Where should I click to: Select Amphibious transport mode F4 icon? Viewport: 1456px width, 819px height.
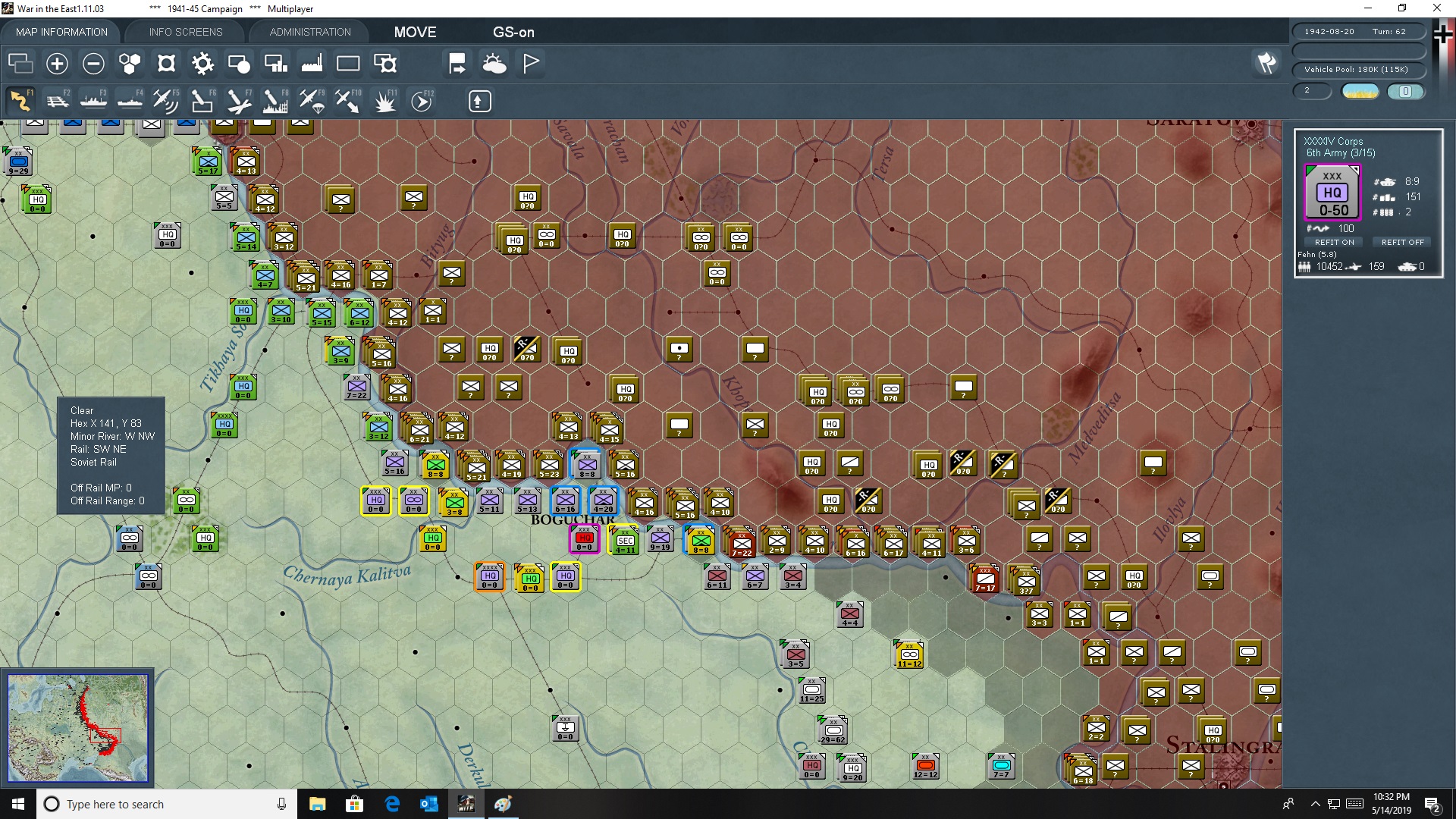click(x=130, y=101)
